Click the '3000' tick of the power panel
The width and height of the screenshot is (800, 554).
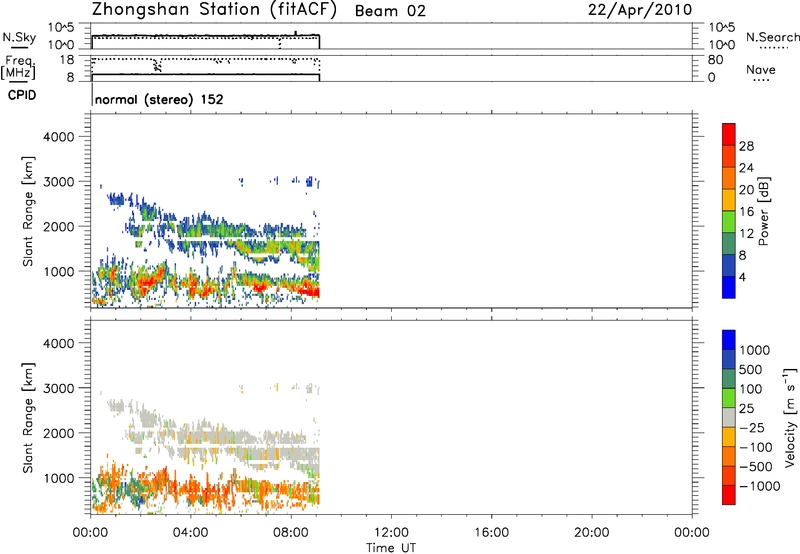59,182
